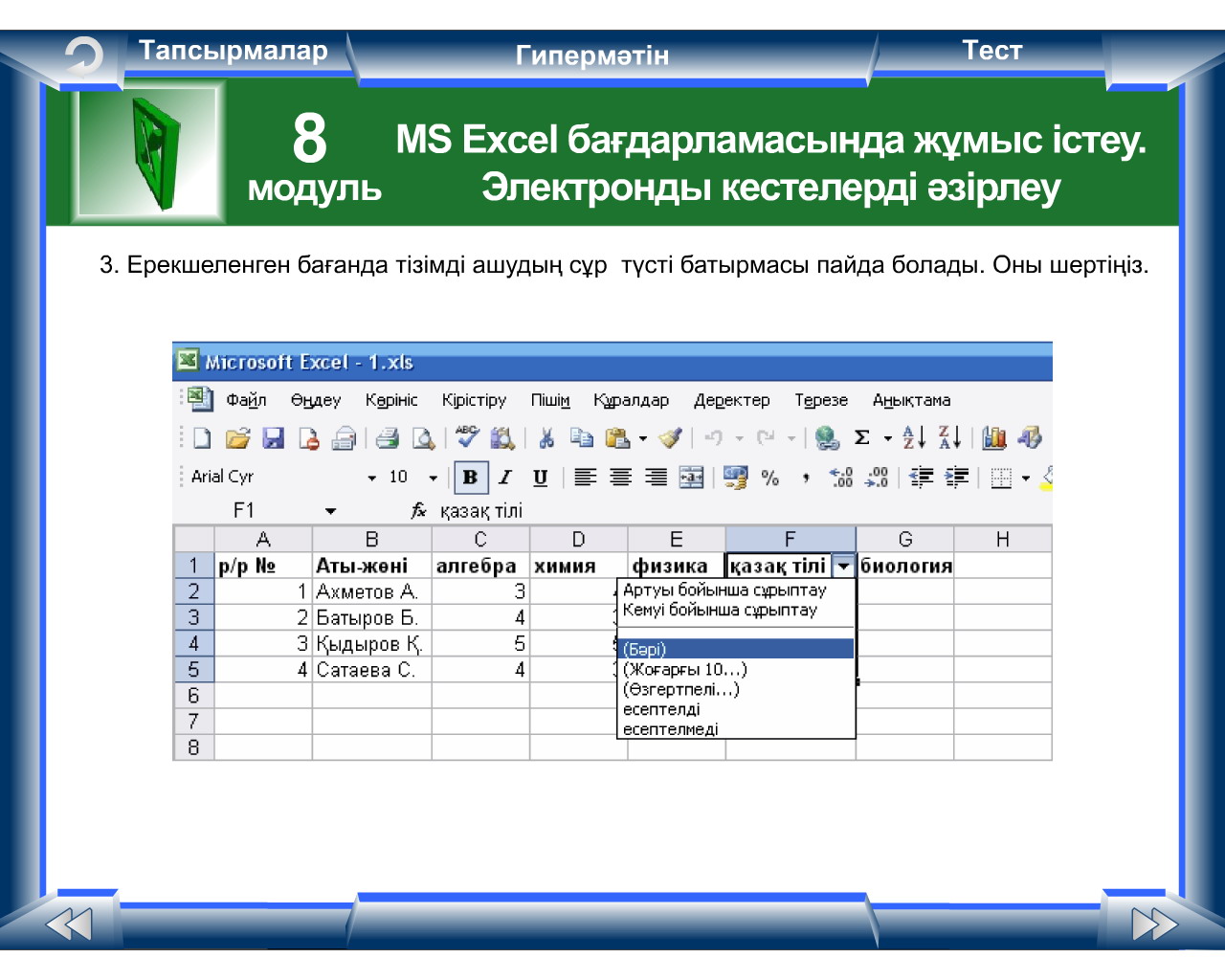Switch to the Гипермәтін tab

592,56
